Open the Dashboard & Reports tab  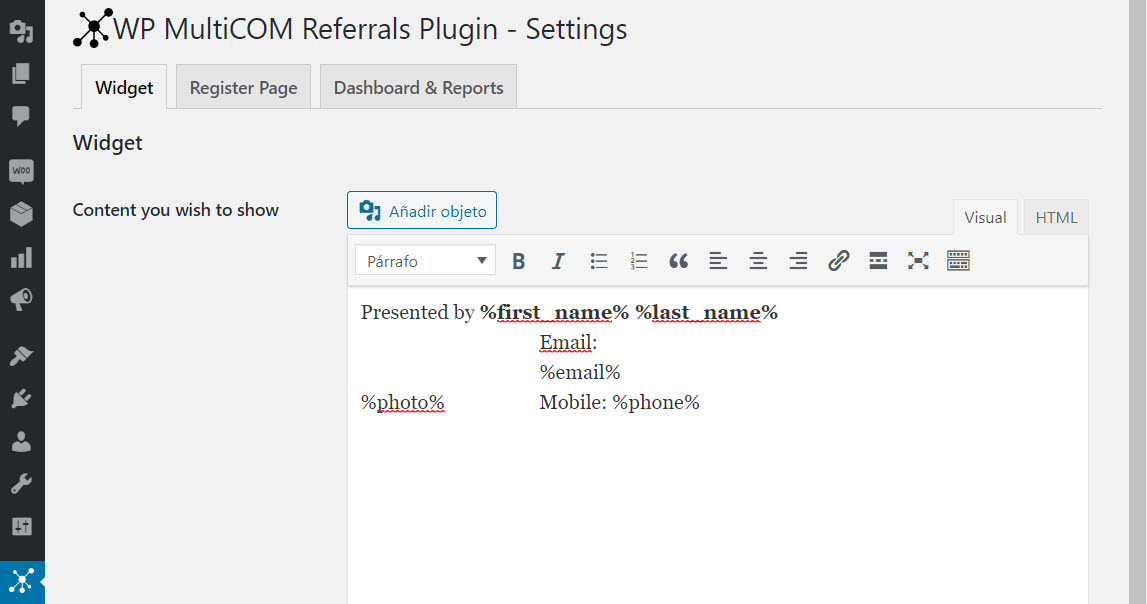[418, 87]
